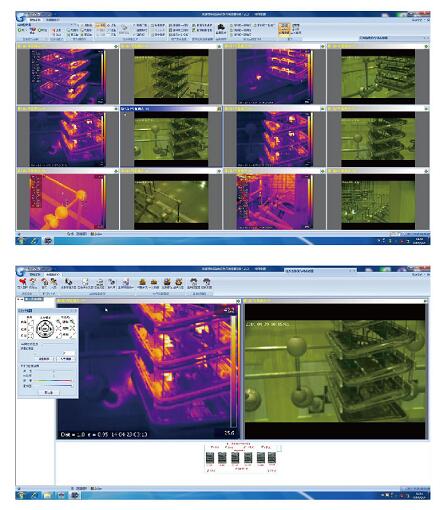Click the pin icon on the dual-view thermal pane header
448x510 pixels.
click(238, 301)
